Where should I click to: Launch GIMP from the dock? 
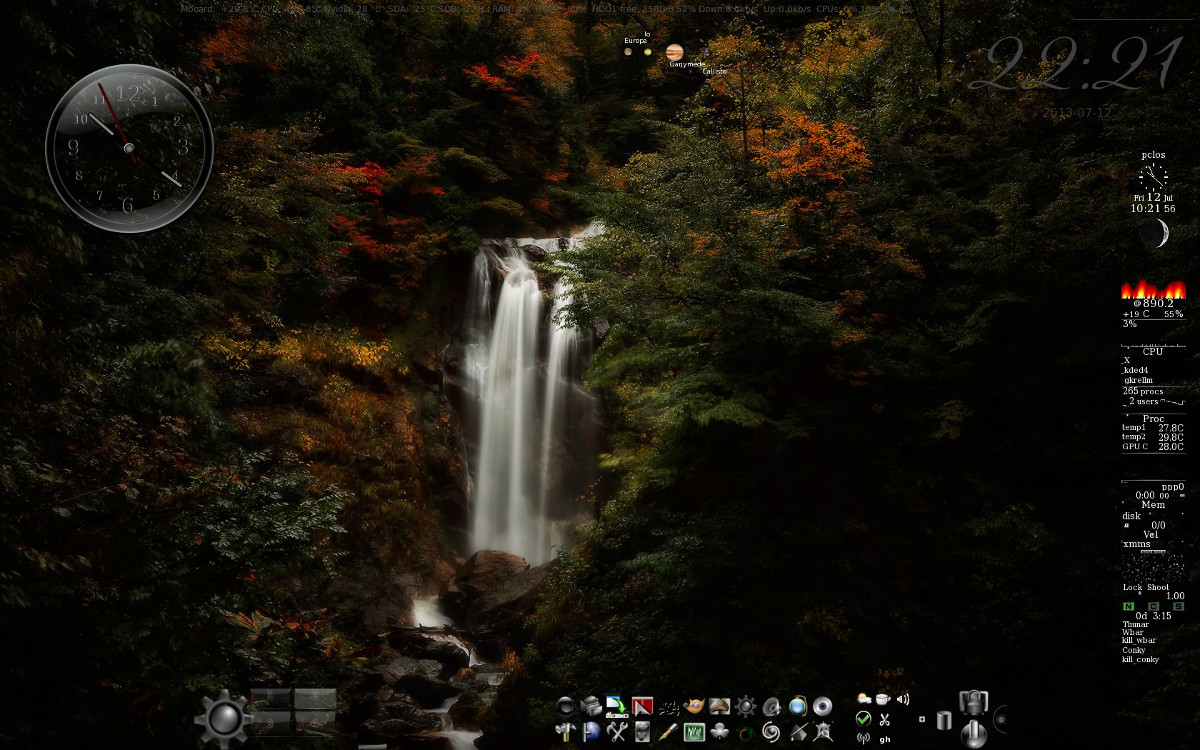pyautogui.click(x=694, y=706)
